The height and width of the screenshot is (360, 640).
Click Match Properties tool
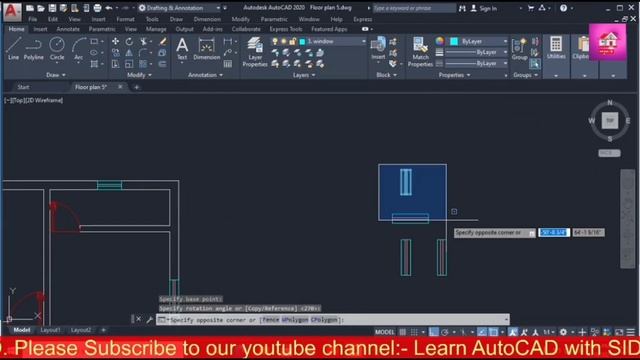tap(420, 52)
